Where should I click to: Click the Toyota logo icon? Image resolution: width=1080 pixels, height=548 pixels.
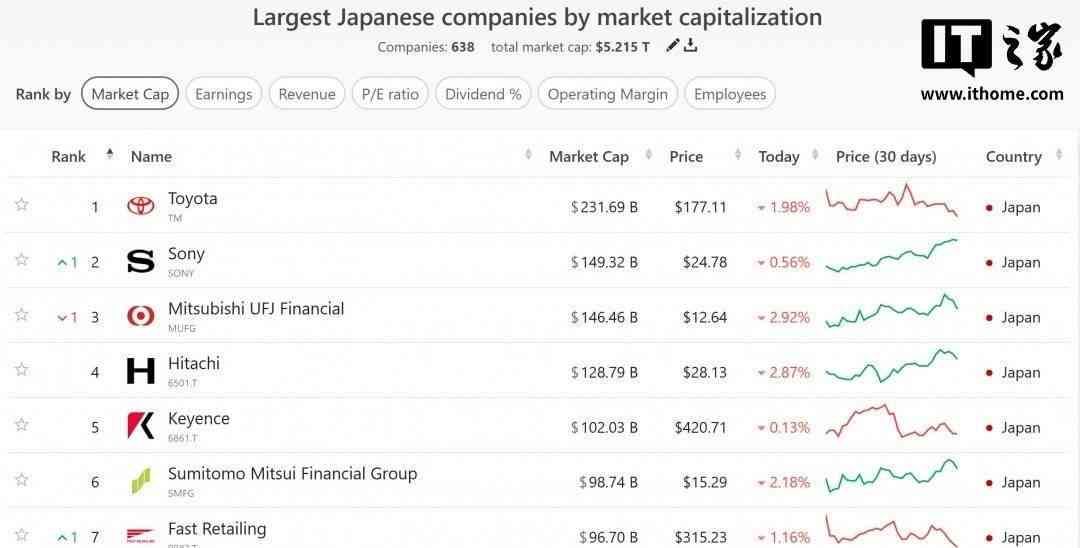[x=141, y=206]
